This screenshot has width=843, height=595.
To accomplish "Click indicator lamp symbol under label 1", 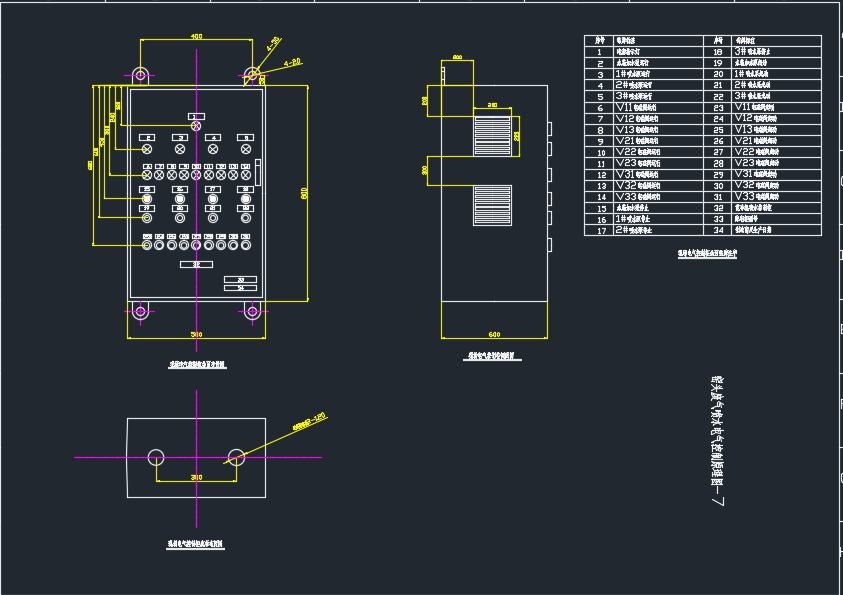I will tap(196, 126).
